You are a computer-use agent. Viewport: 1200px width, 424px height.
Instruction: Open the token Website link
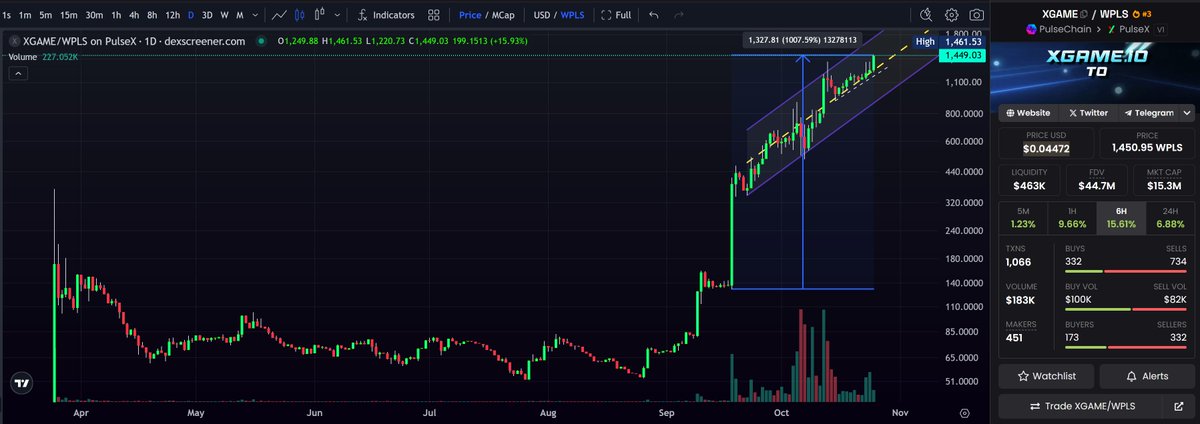[1028, 113]
